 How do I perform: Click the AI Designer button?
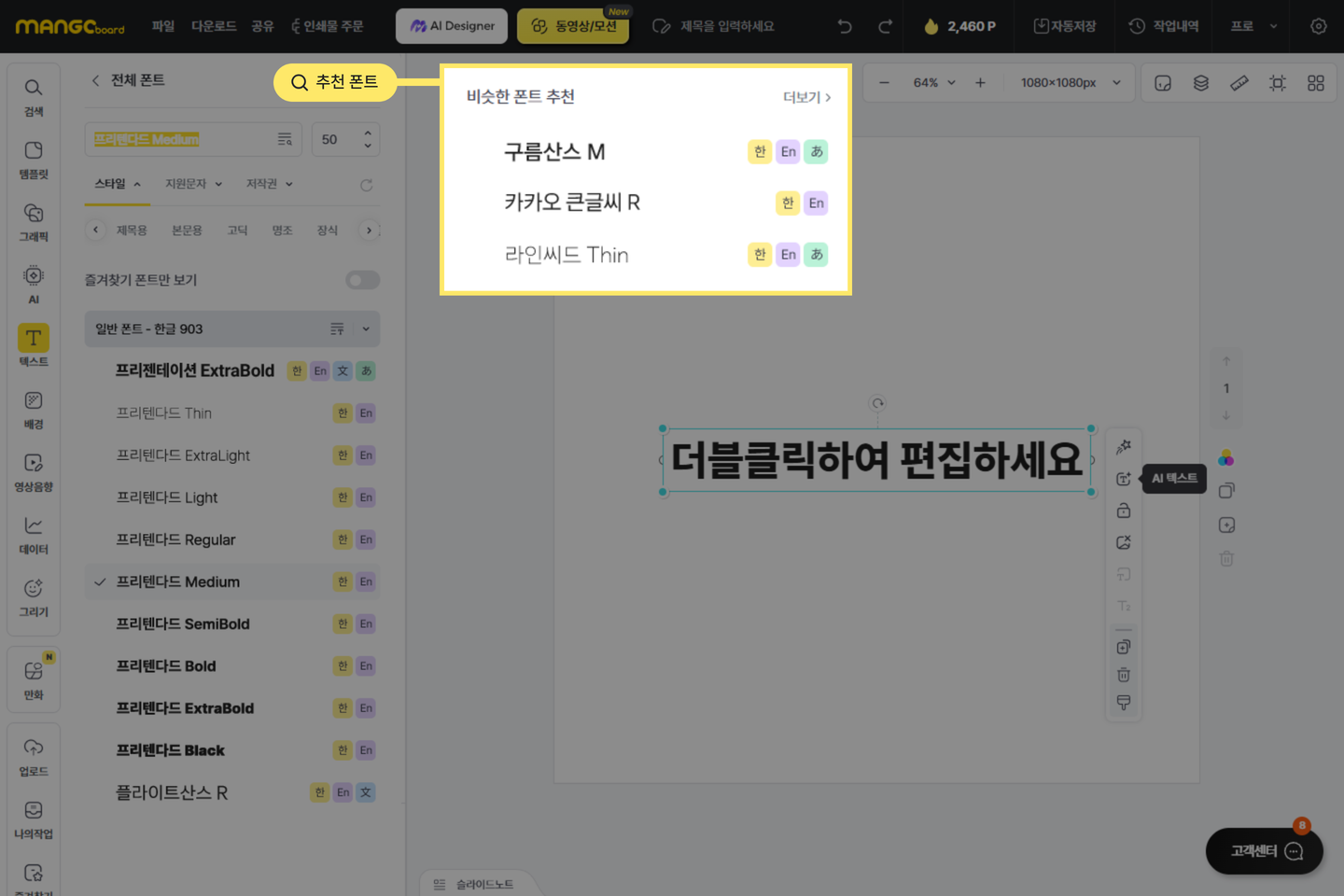click(x=452, y=26)
